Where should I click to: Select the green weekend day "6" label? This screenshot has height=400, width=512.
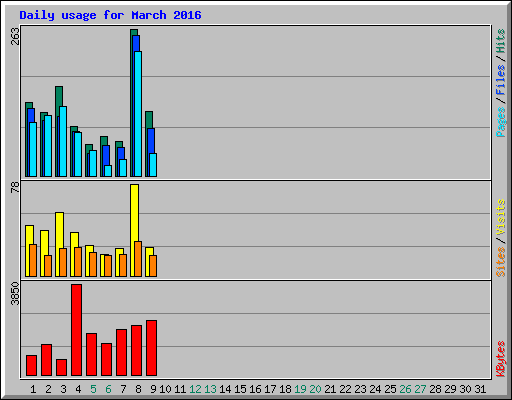click(x=108, y=389)
